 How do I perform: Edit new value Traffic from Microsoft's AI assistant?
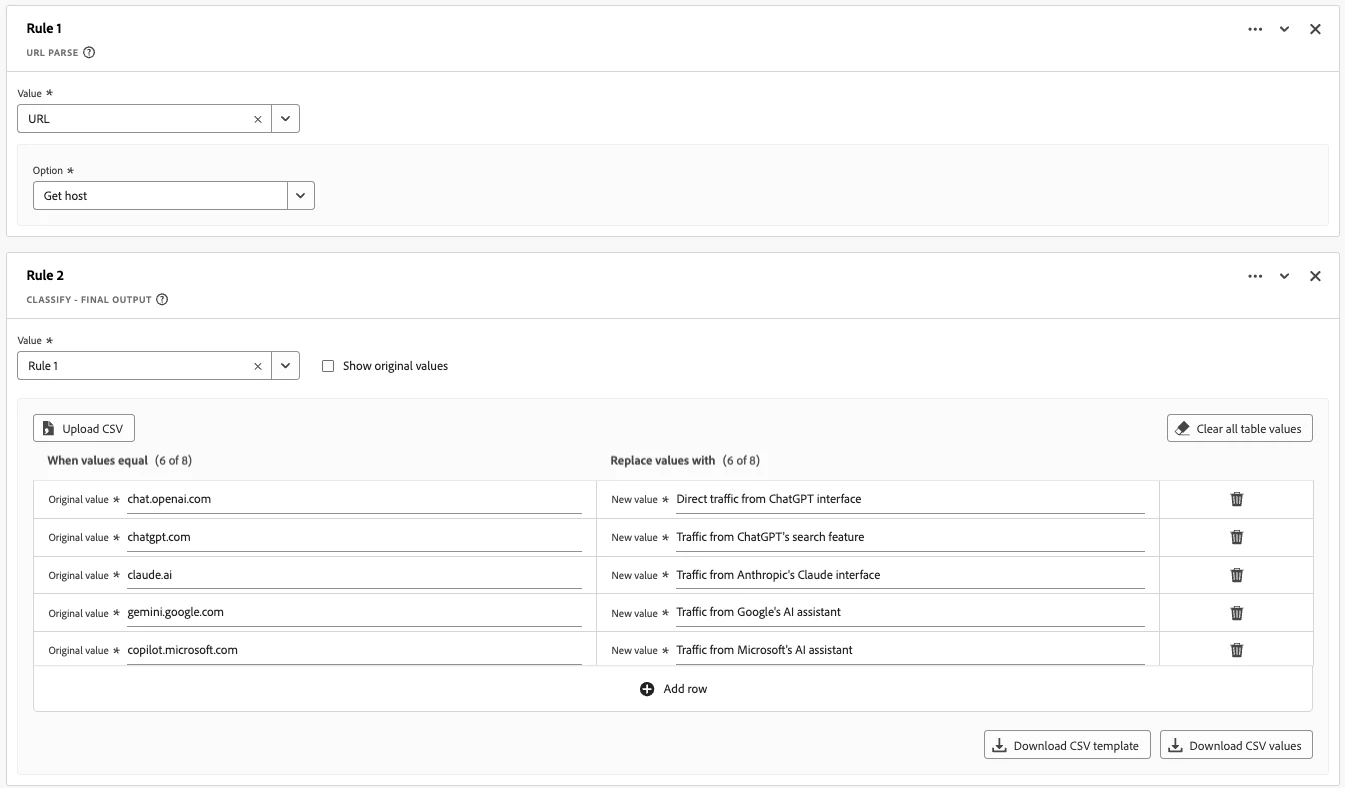tap(910, 650)
